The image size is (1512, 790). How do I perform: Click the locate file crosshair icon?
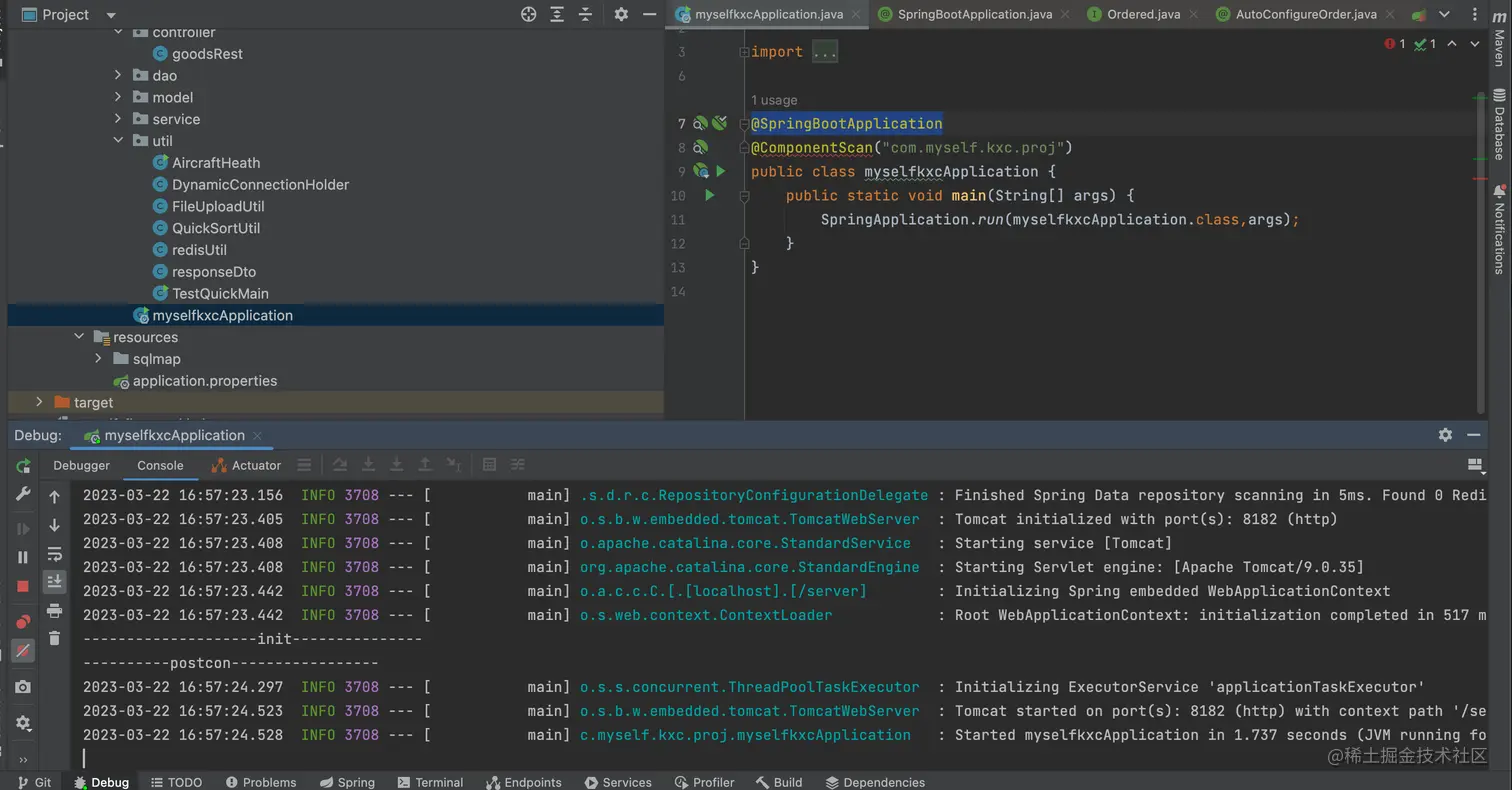(x=529, y=14)
